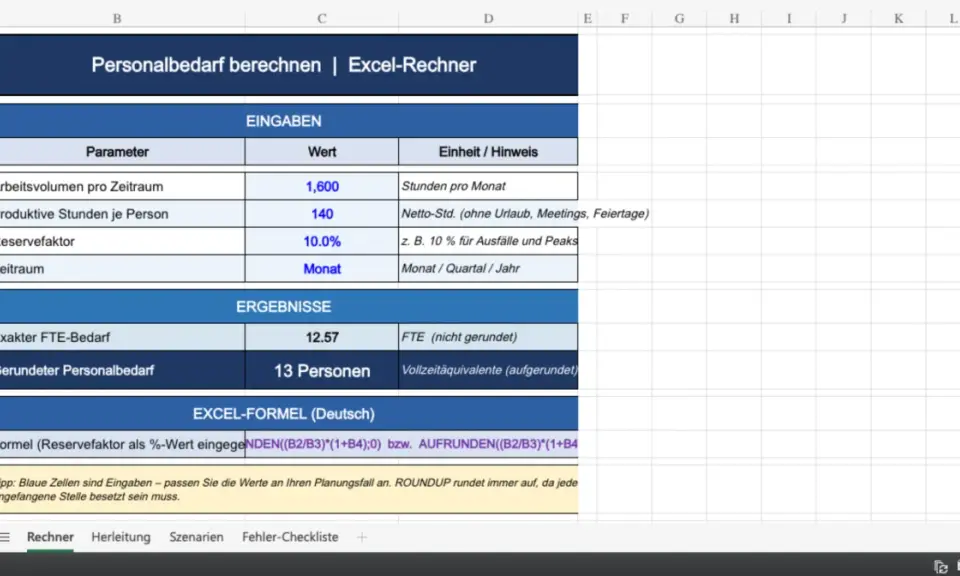Open the all-sheets list hamburger icon

point(5,537)
